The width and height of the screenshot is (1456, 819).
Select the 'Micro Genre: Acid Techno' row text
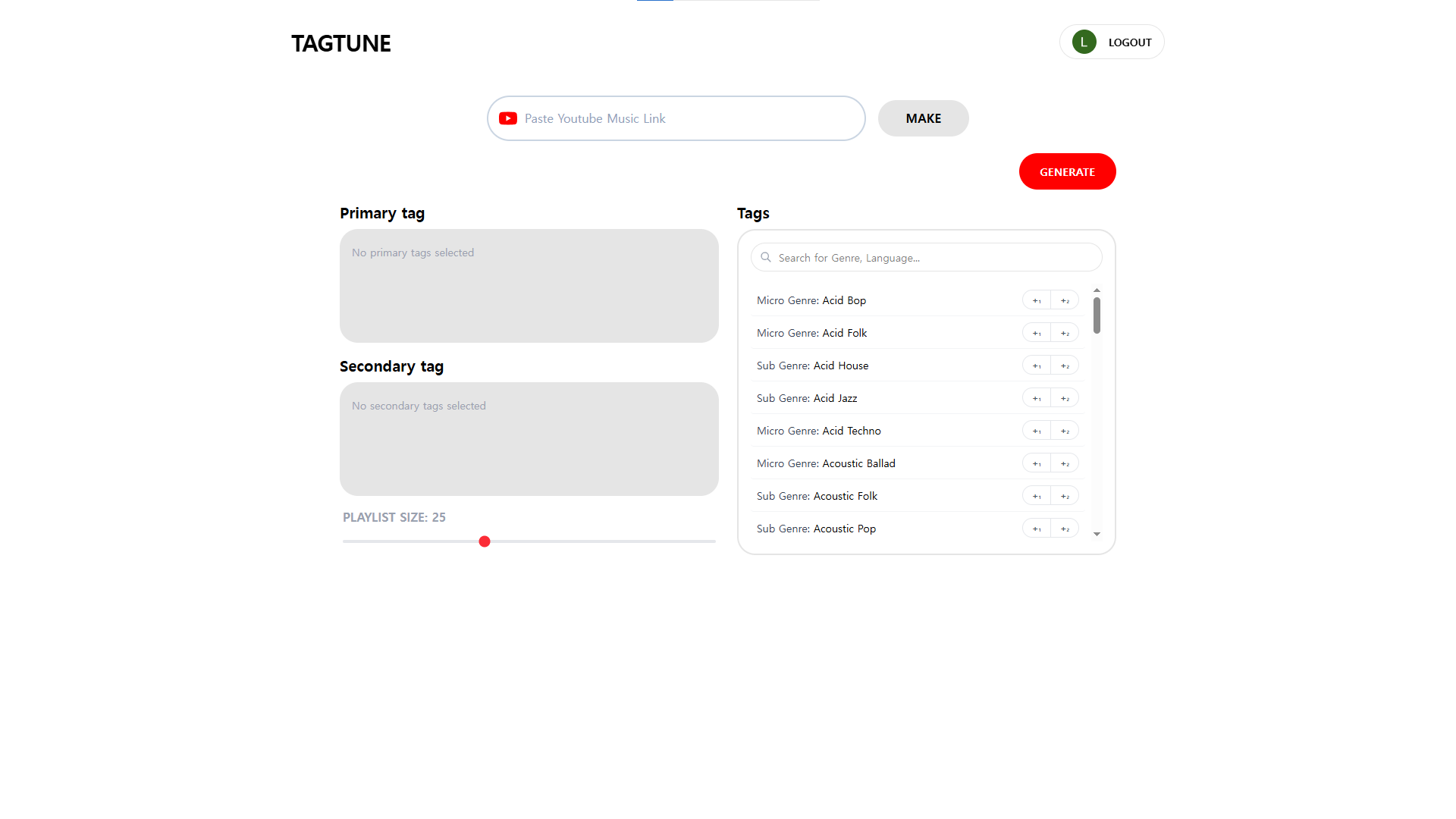pyautogui.click(x=818, y=431)
